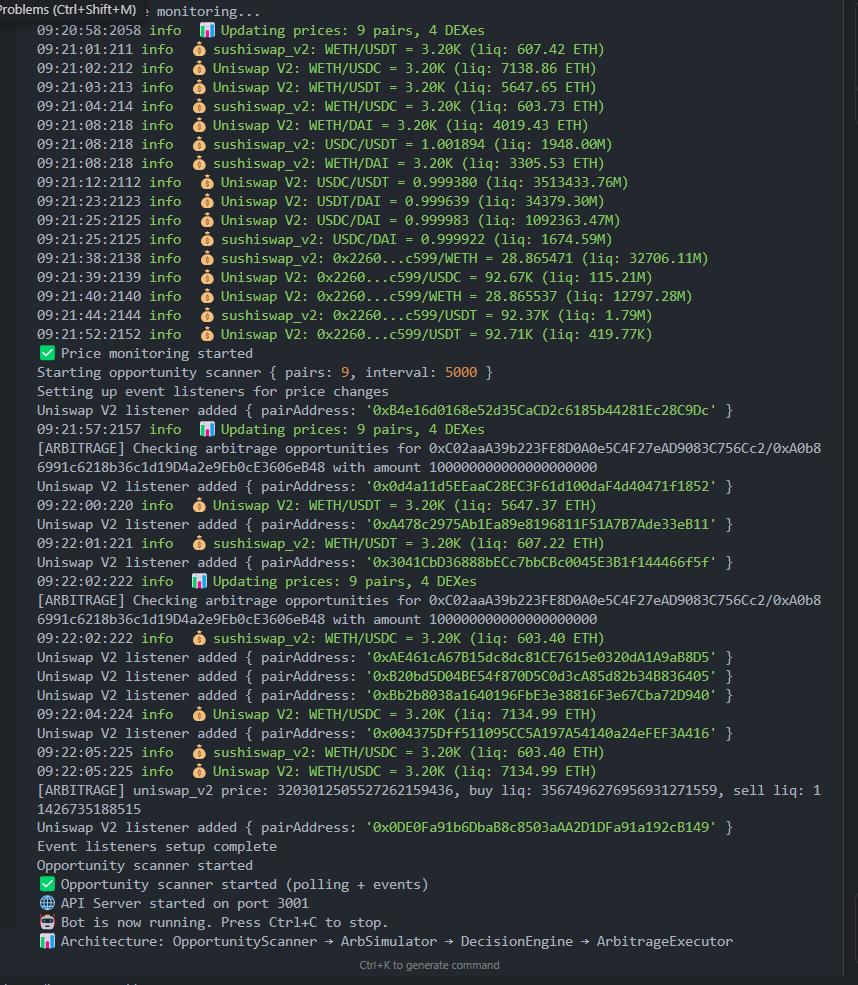Screen dimensions: 858x985
Task: Click the 'Ctrl+K to generate command' hint
Action: (429, 965)
